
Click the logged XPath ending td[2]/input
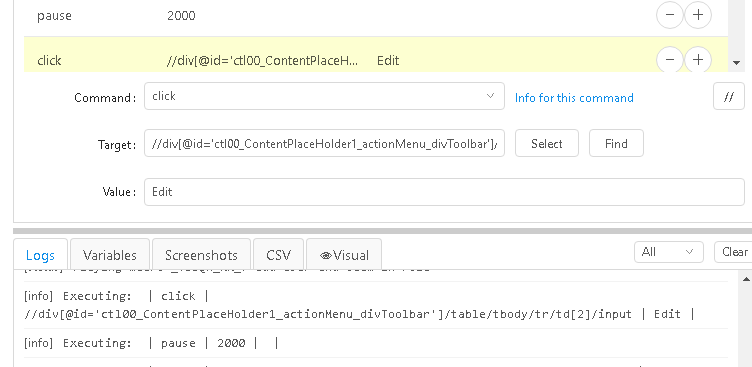pyautogui.click(x=329, y=314)
